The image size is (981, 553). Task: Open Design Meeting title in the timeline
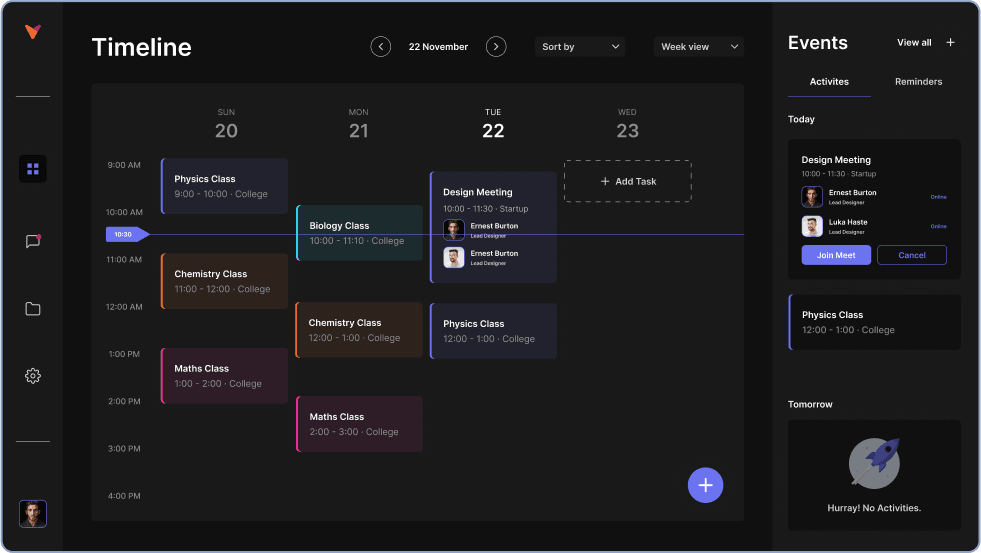click(x=477, y=192)
